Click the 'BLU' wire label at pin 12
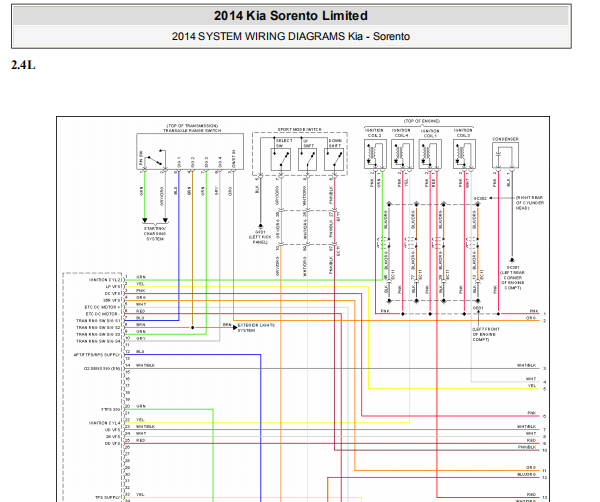The image size is (600, 502). [x=140, y=352]
